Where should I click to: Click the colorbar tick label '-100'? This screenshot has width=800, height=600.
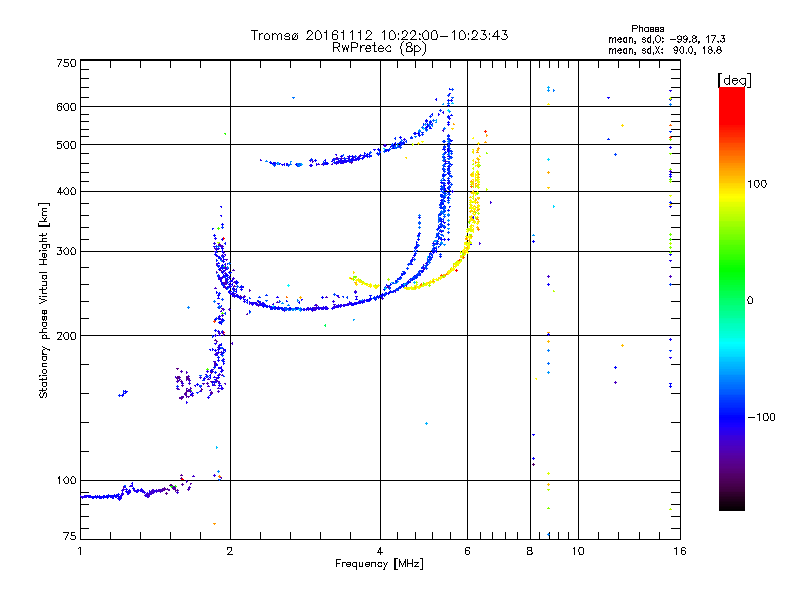point(762,417)
